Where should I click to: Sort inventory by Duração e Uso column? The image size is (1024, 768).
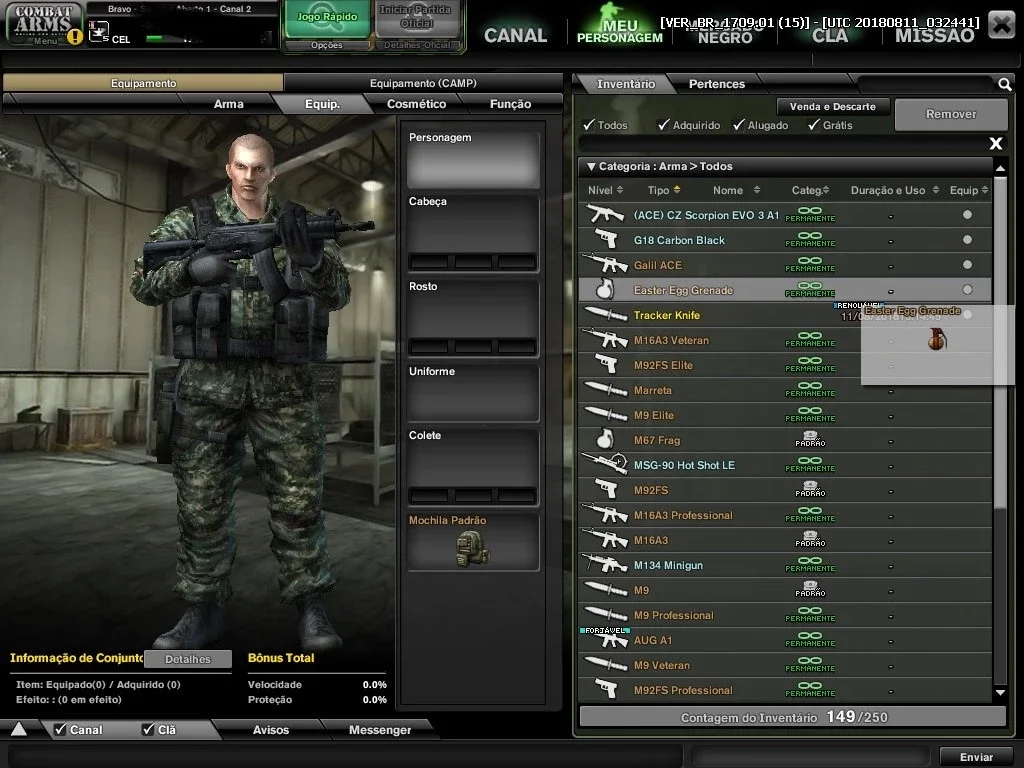pos(895,190)
